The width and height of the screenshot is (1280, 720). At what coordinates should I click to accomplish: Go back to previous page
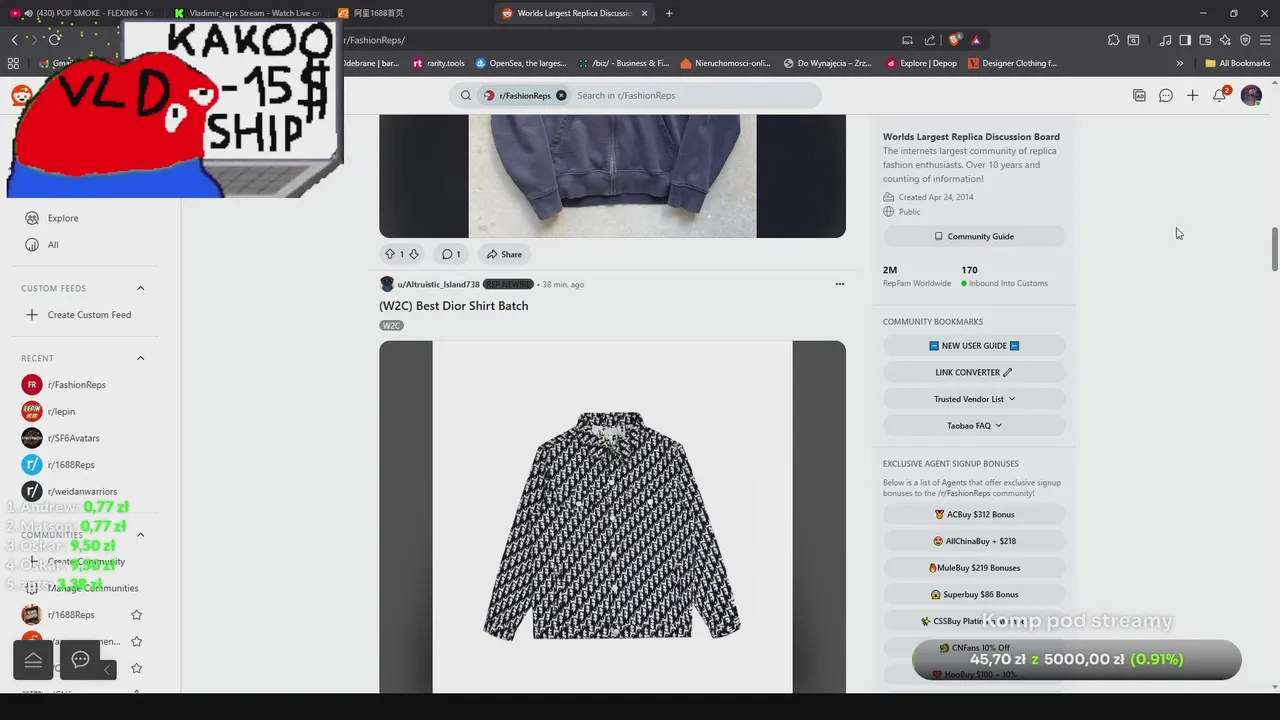14,39
